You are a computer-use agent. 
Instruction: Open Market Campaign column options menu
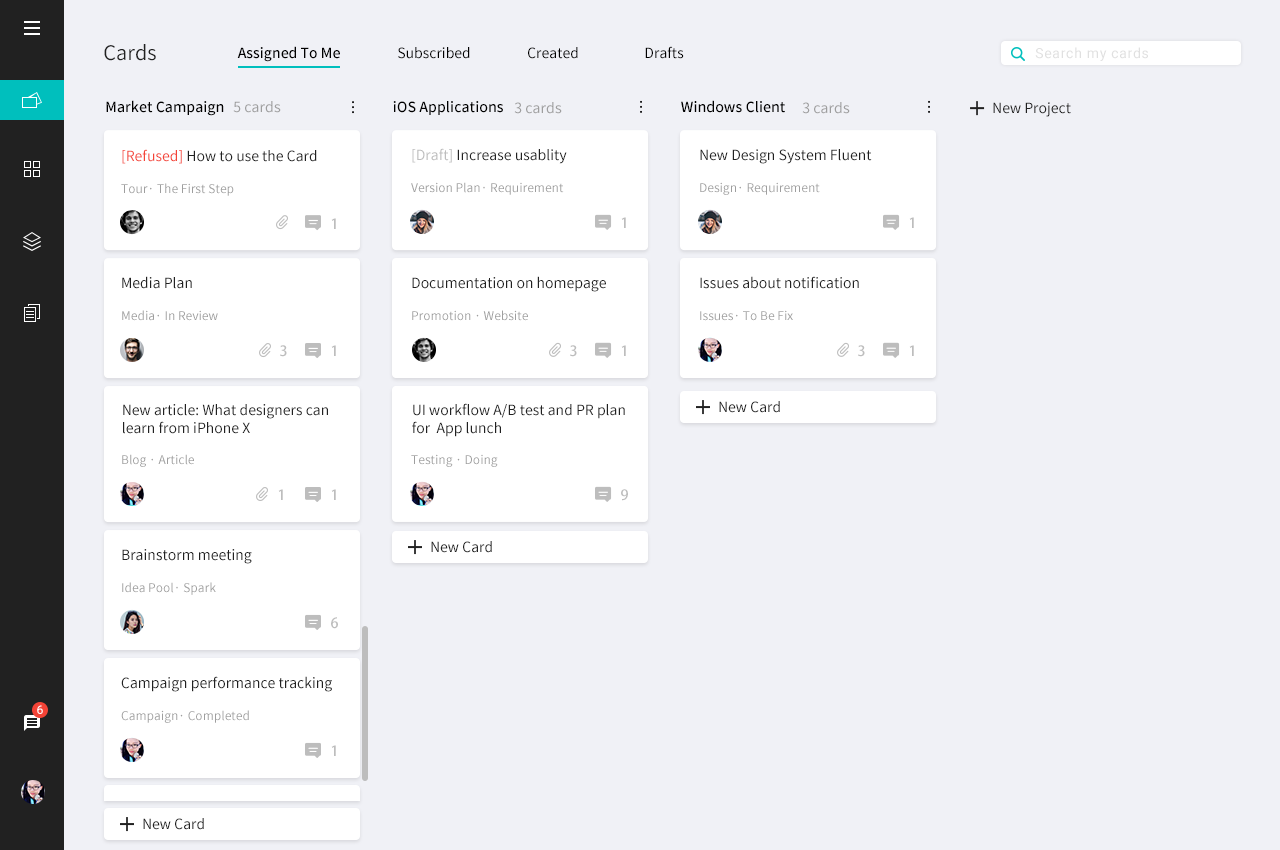(x=353, y=107)
